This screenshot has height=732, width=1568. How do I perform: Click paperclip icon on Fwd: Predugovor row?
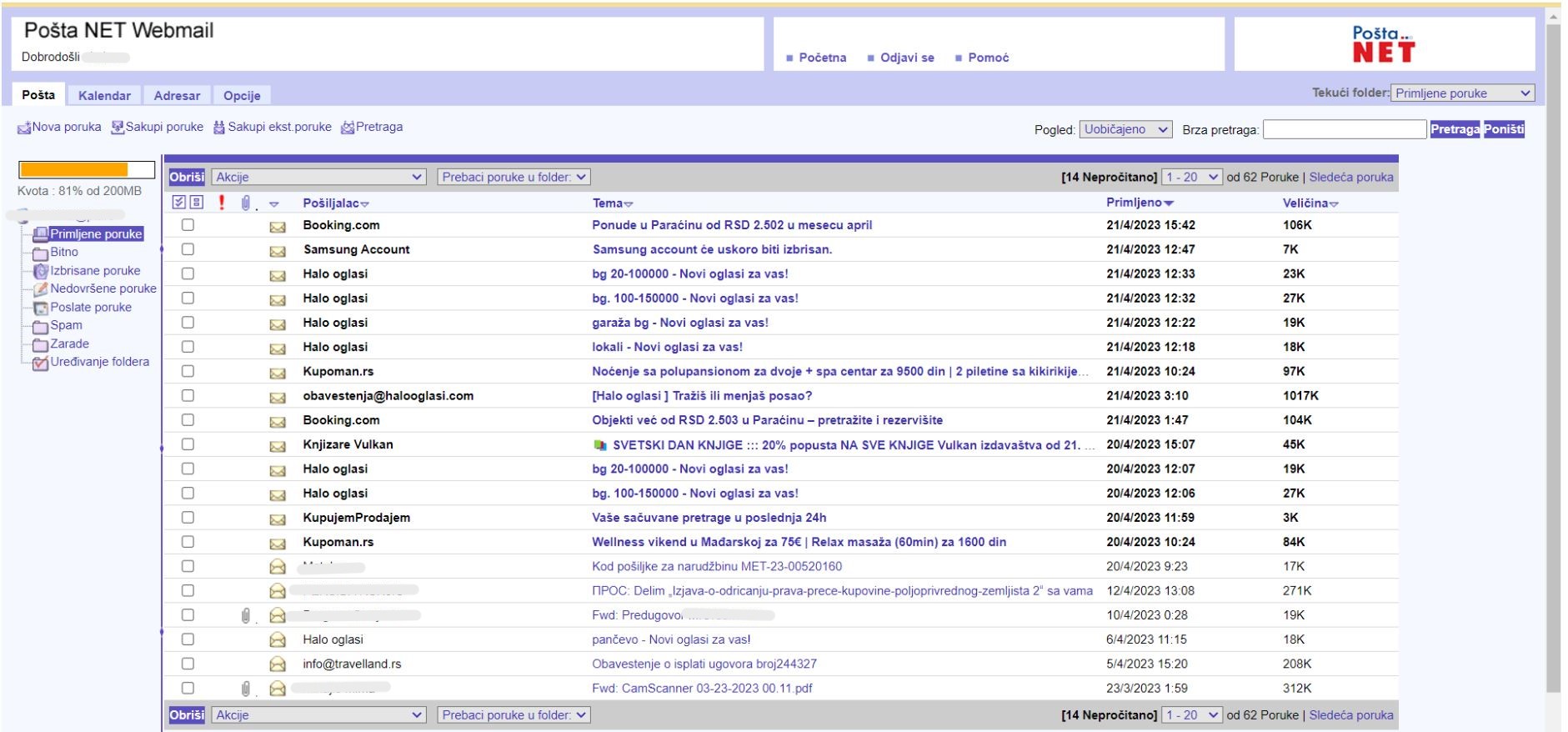[x=246, y=615]
